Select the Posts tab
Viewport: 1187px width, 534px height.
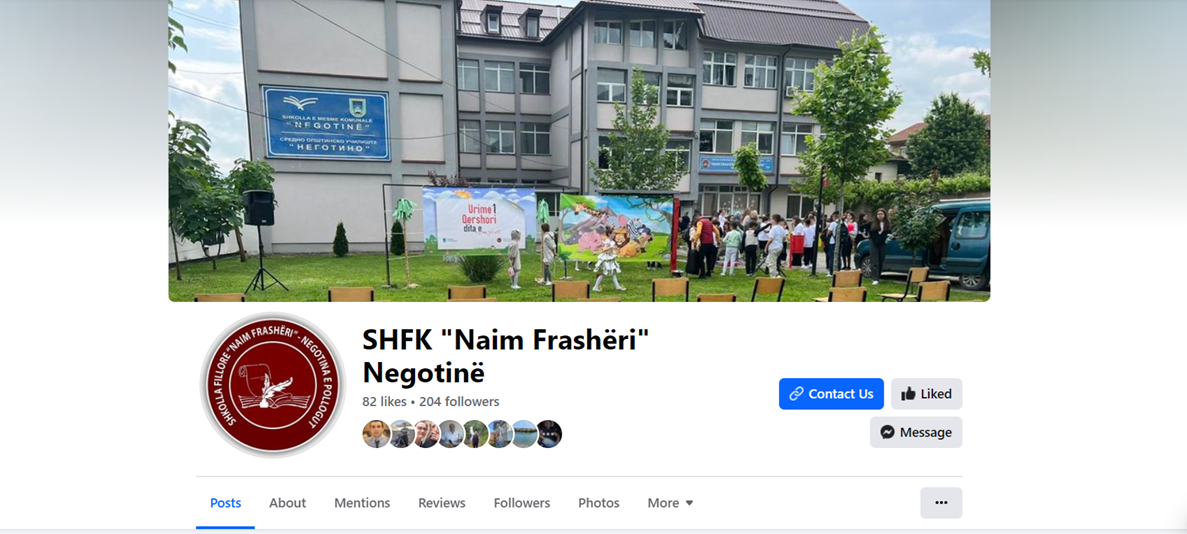pyautogui.click(x=226, y=503)
